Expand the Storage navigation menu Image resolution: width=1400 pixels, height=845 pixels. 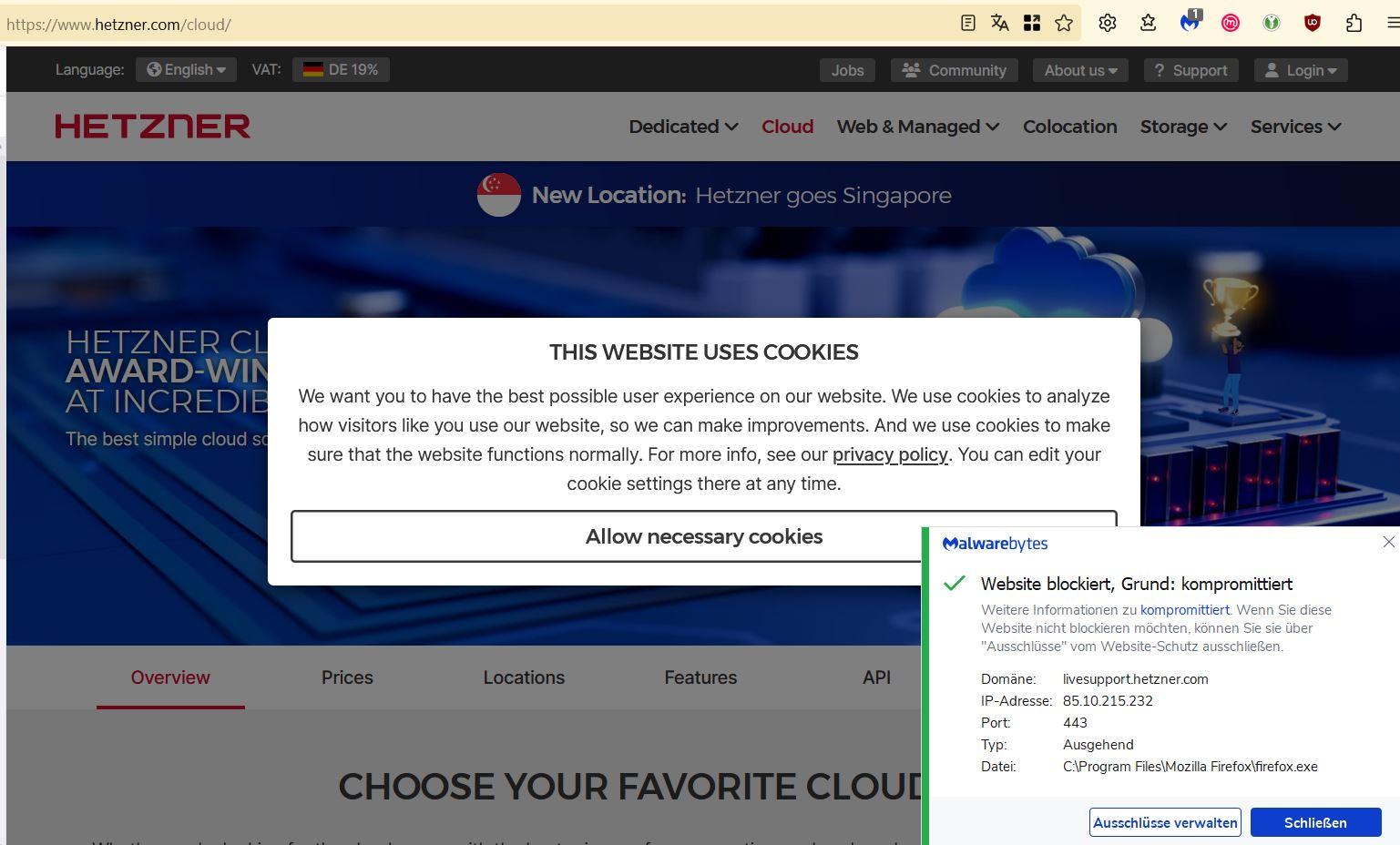tap(1183, 127)
